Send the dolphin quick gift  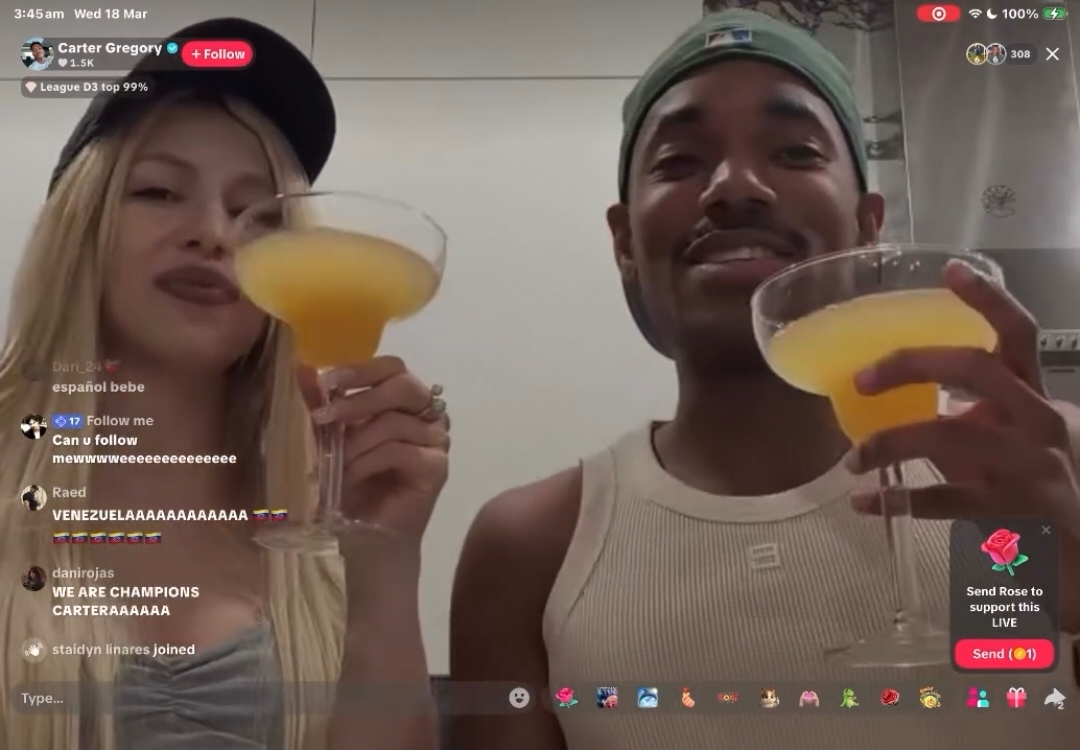647,698
